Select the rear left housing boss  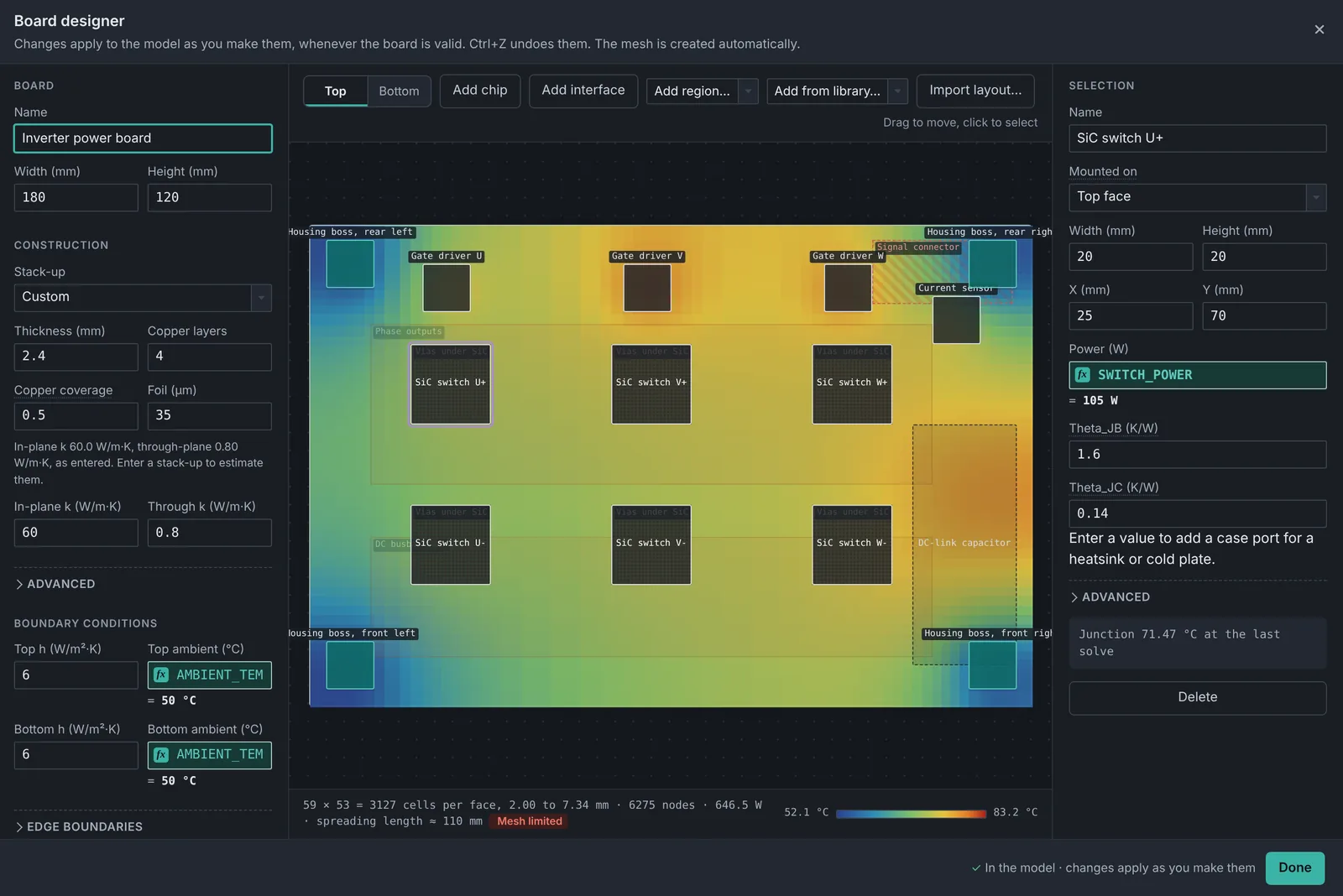(350, 263)
